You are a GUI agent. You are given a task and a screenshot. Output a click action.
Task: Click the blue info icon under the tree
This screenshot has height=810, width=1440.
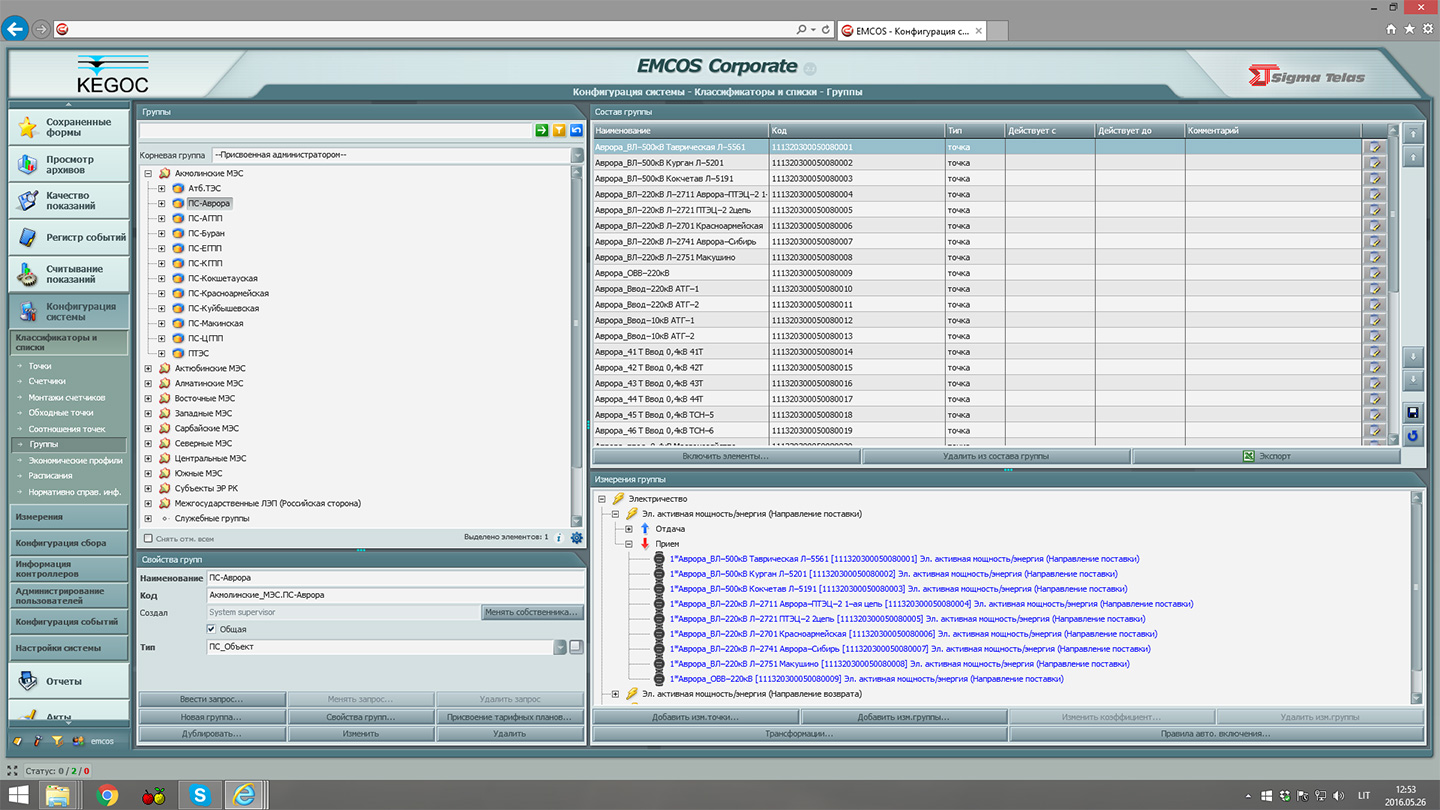(x=559, y=538)
